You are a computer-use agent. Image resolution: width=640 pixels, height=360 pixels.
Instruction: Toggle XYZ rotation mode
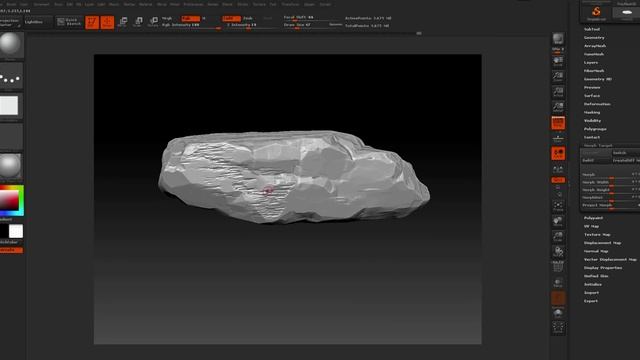[x=558, y=180]
